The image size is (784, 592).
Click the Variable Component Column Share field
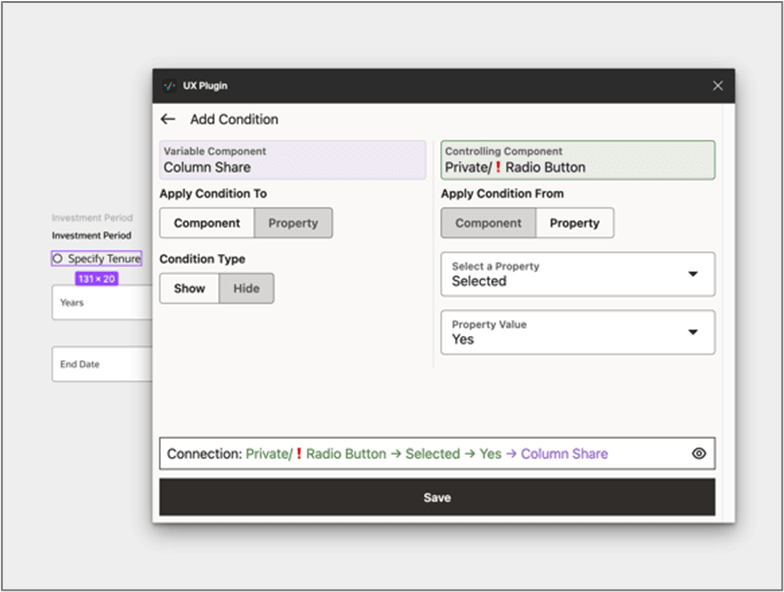point(292,160)
